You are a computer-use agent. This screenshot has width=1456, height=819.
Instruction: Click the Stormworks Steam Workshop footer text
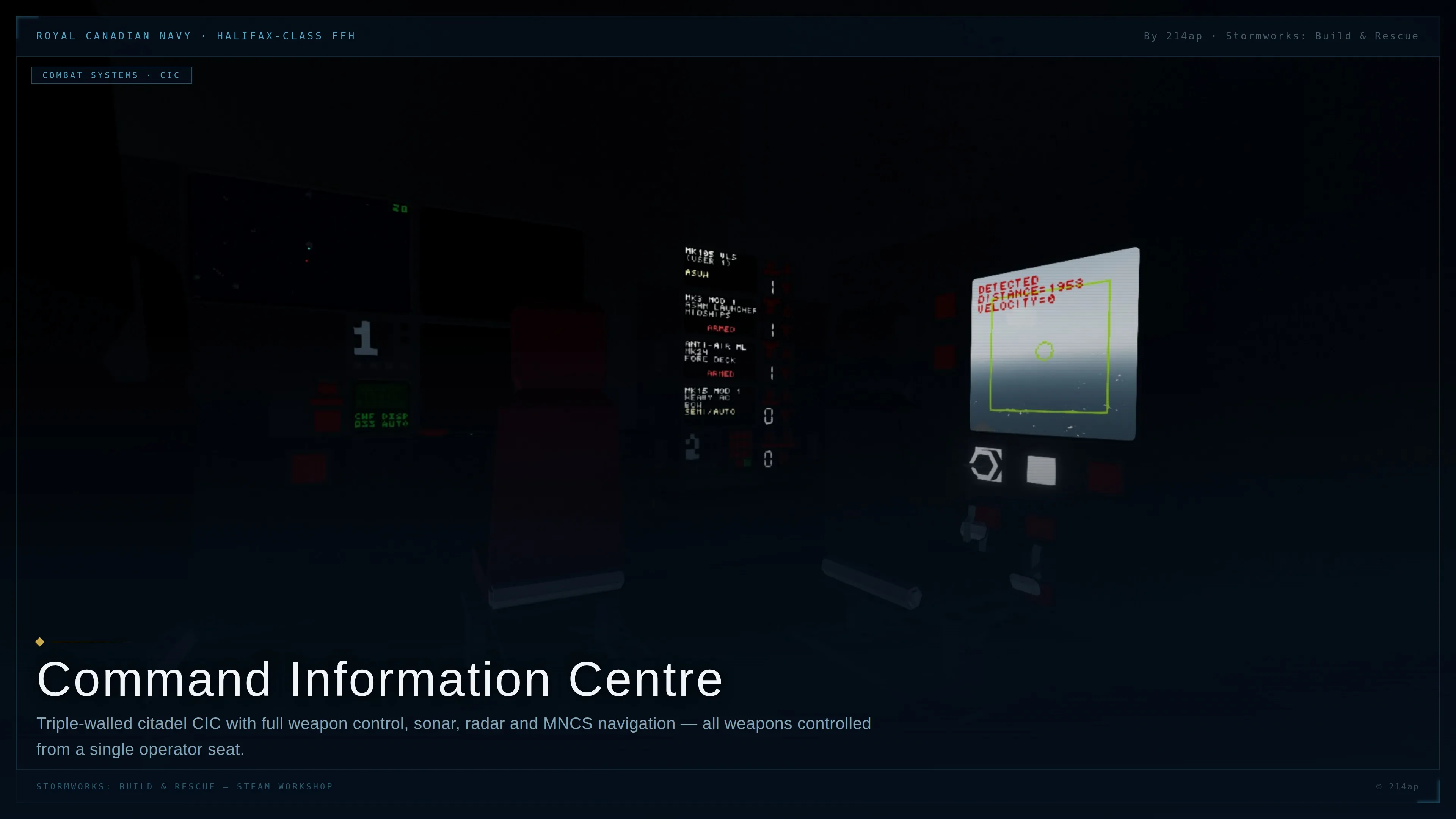click(184, 786)
